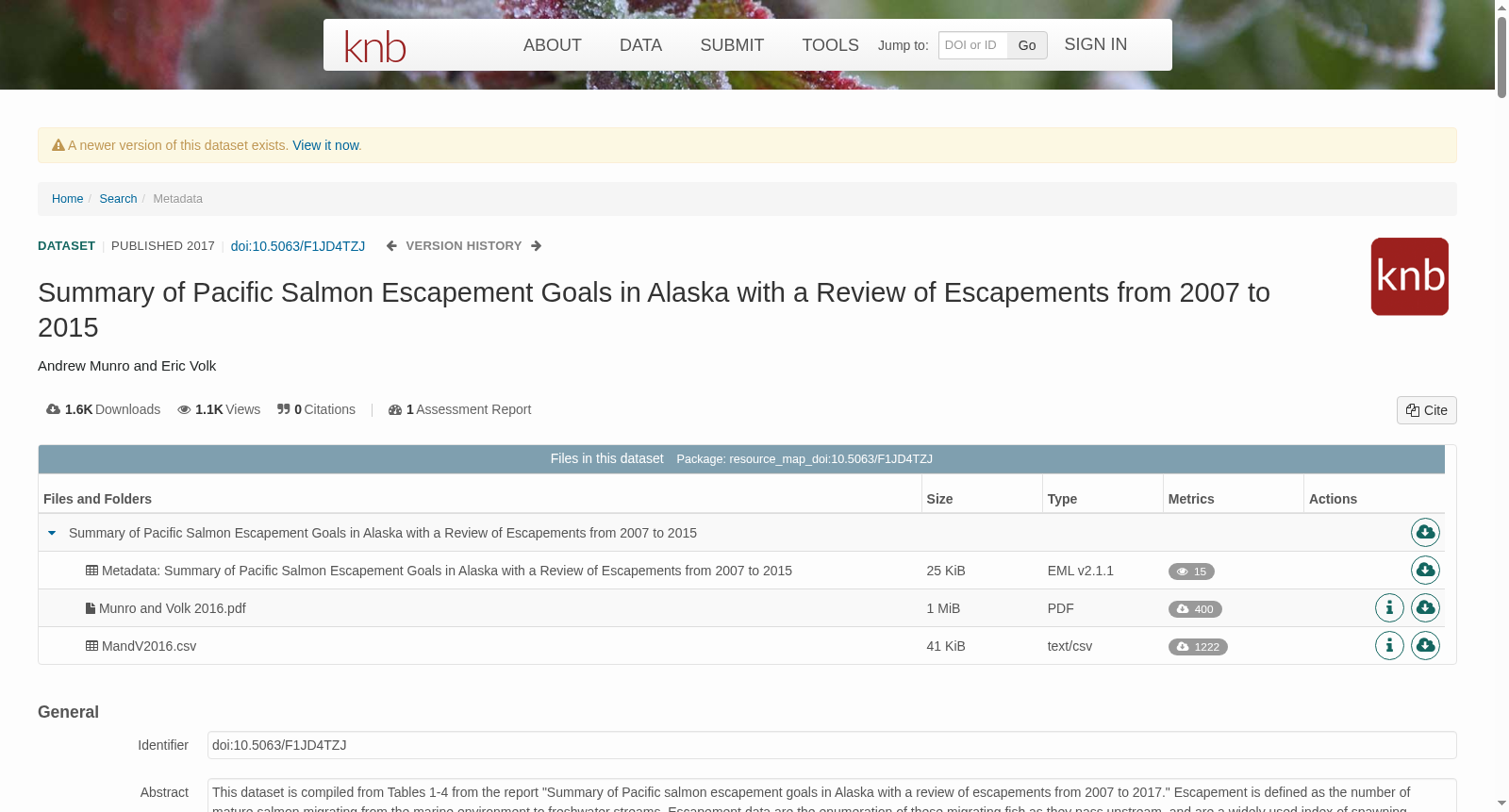Go to previous version with left arrow
The image size is (1509, 812).
click(391, 246)
